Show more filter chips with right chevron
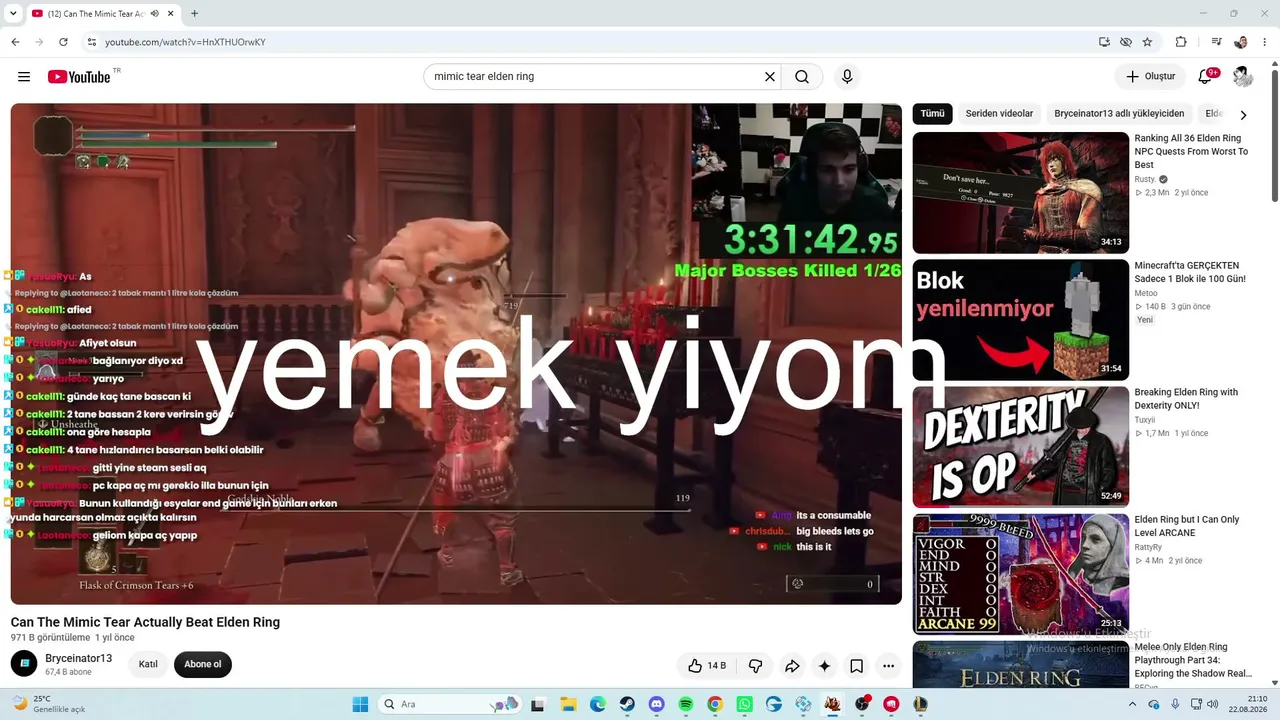Image resolution: width=1280 pixels, height=720 pixels. [x=1243, y=115]
